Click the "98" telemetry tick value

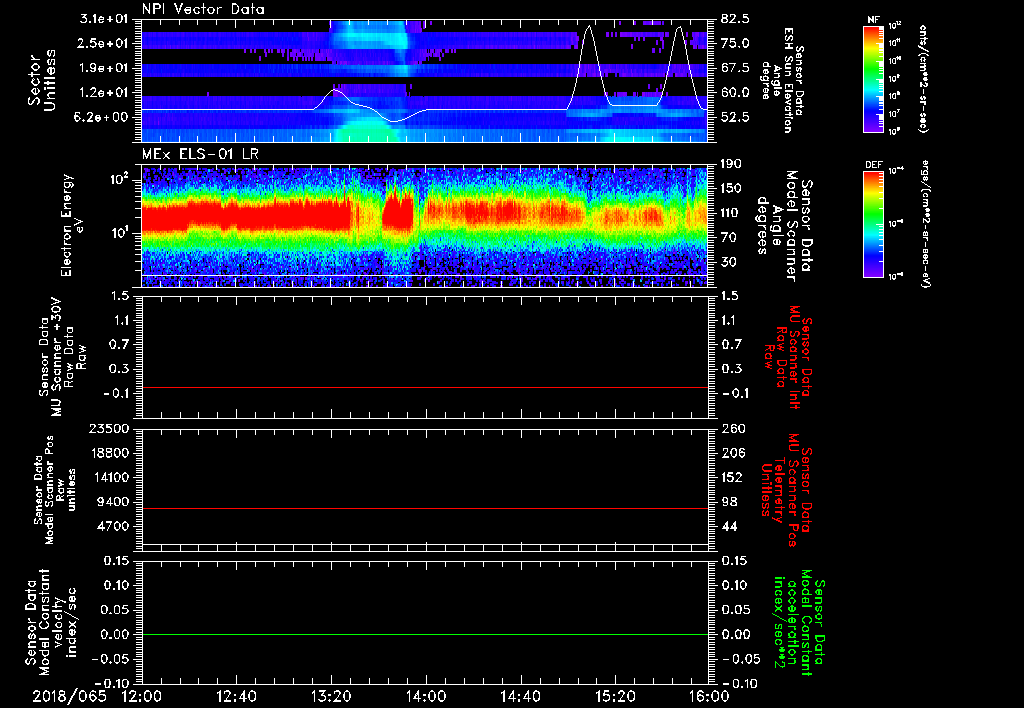pos(729,502)
